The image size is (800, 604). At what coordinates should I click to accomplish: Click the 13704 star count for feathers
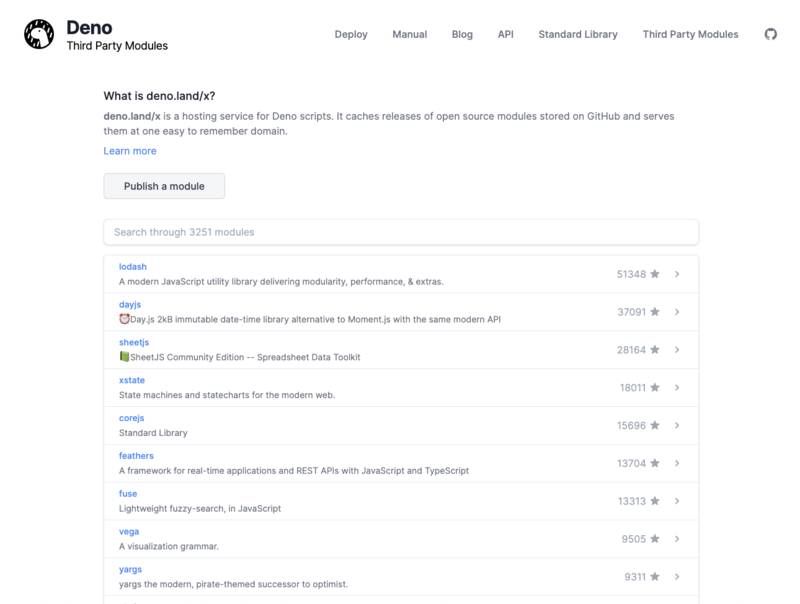tap(631, 463)
